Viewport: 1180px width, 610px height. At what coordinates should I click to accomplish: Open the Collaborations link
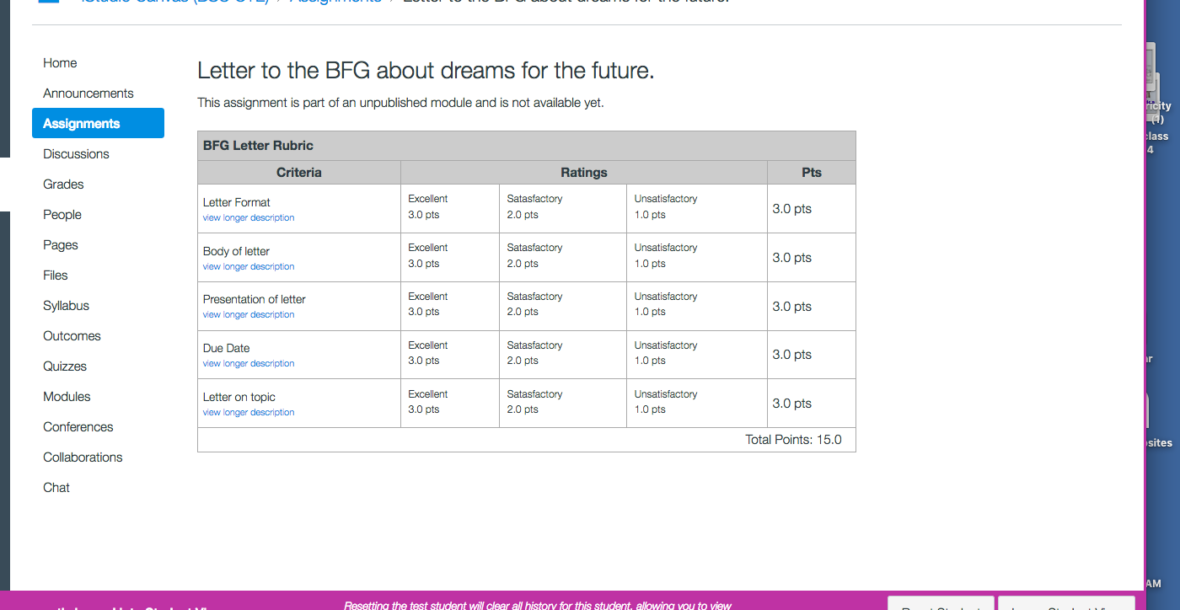coord(83,457)
